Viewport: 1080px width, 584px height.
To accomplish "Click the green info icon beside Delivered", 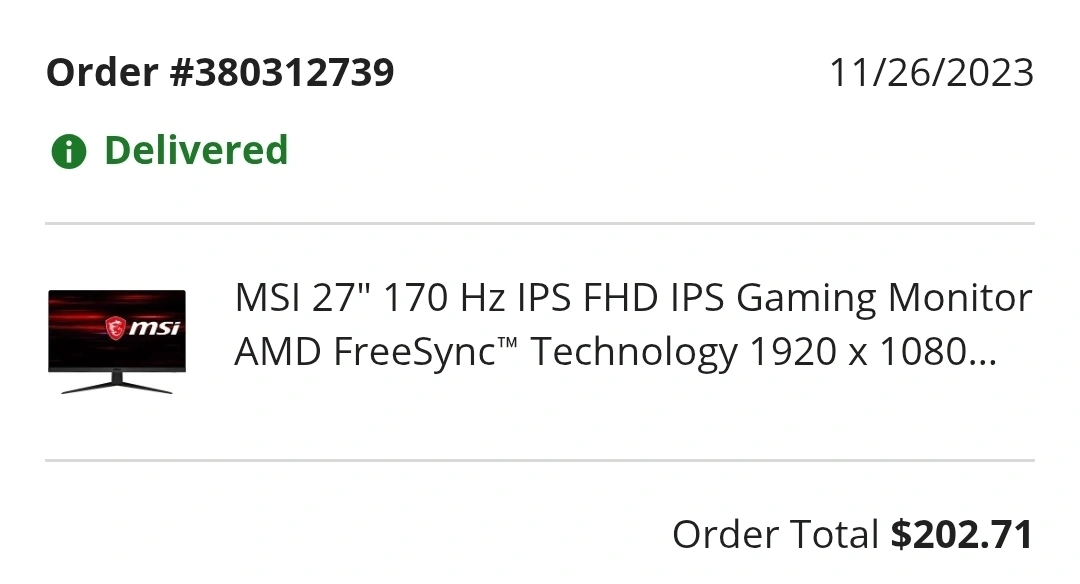I will [69, 152].
